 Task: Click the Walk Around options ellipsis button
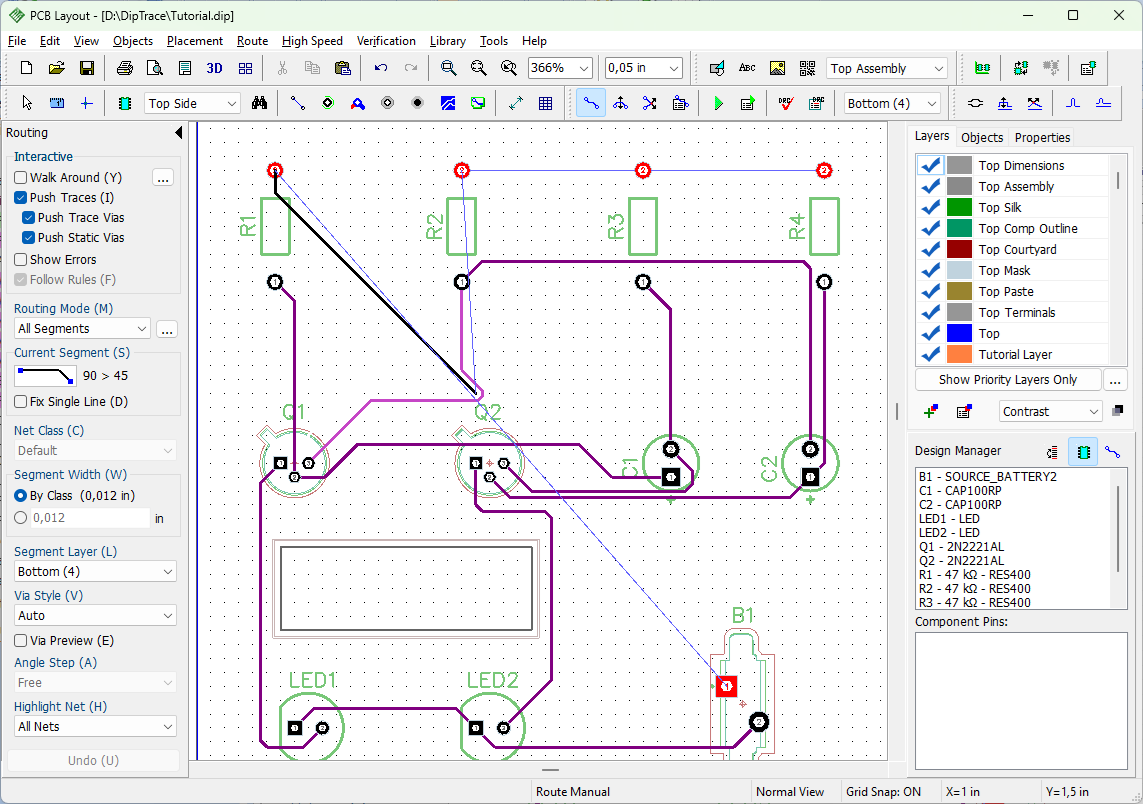tap(163, 178)
